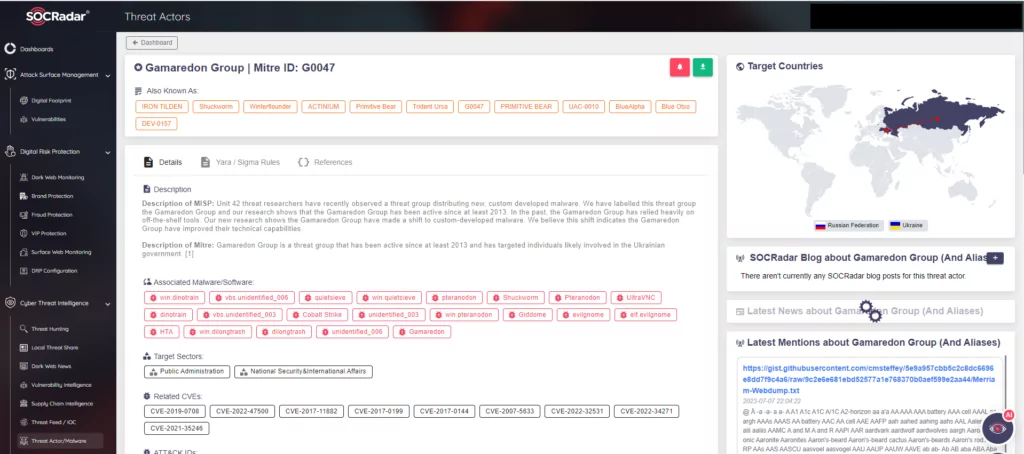
Task: Click Cyber Threat Intelligence shield icon
Action: pos(10,303)
